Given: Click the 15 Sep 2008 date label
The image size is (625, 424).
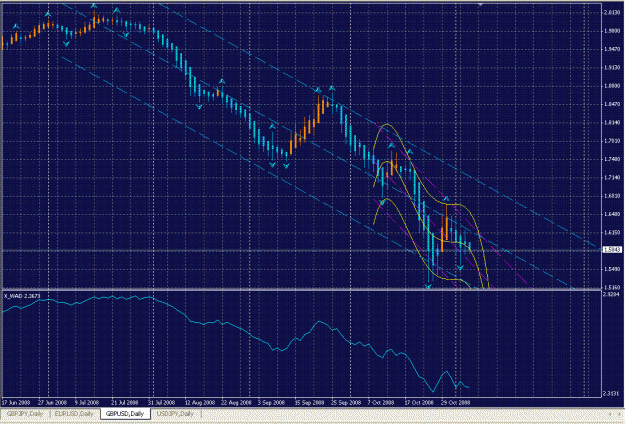Looking at the screenshot, I should pyautogui.click(x=309, y=402).
